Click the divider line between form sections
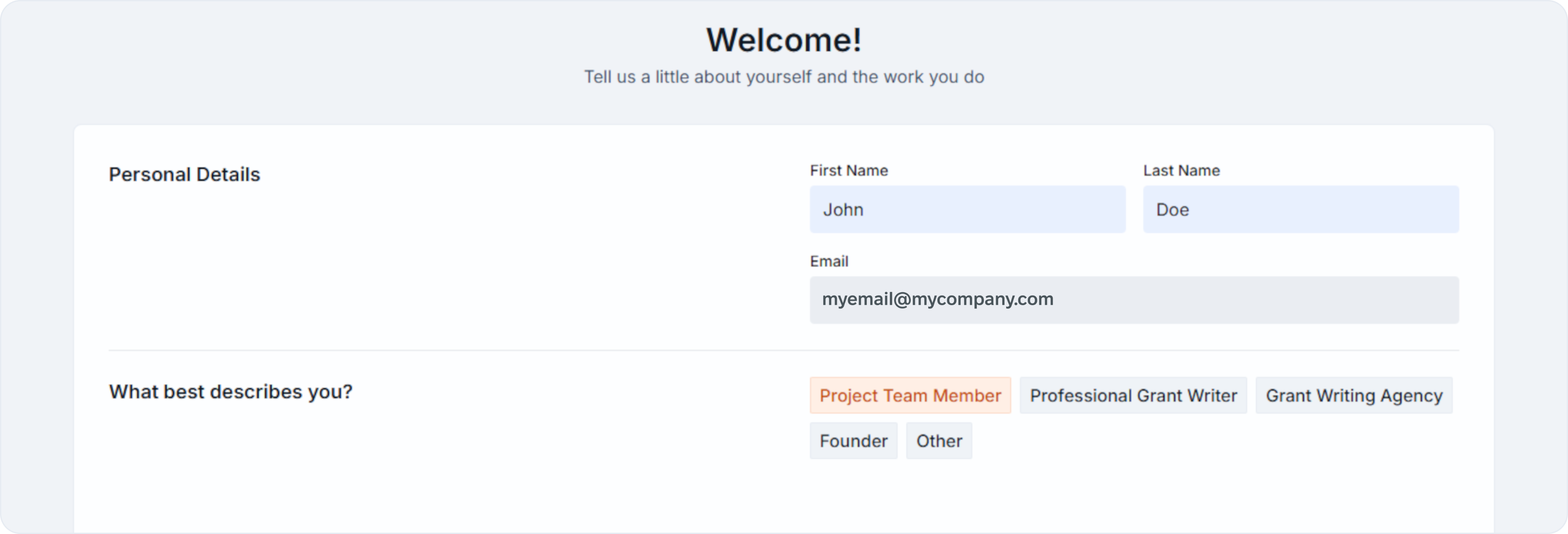 (783, 350)
